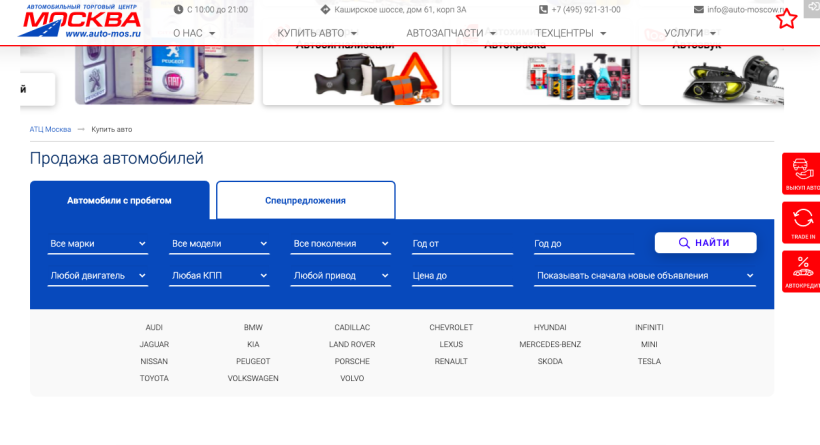Image resolution: width=820 pixels, height=445 pixels.
Task: Click the Moscow auto center logo
Action: click(80, 21)
